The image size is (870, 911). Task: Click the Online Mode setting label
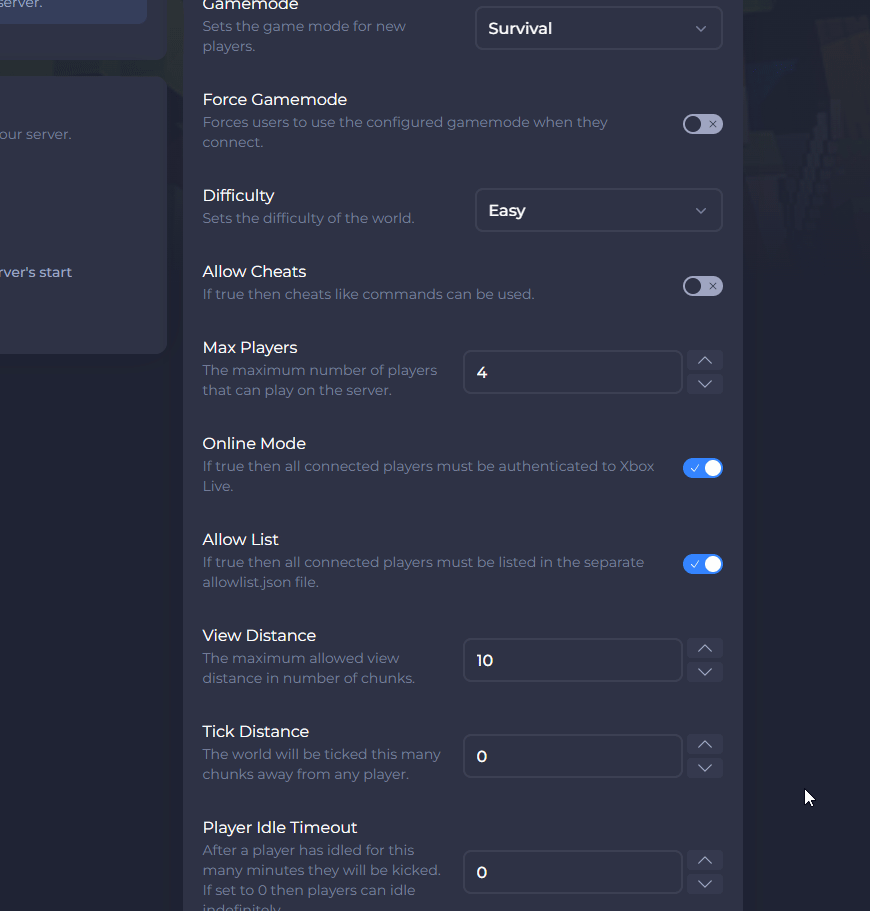coord(254,444)
